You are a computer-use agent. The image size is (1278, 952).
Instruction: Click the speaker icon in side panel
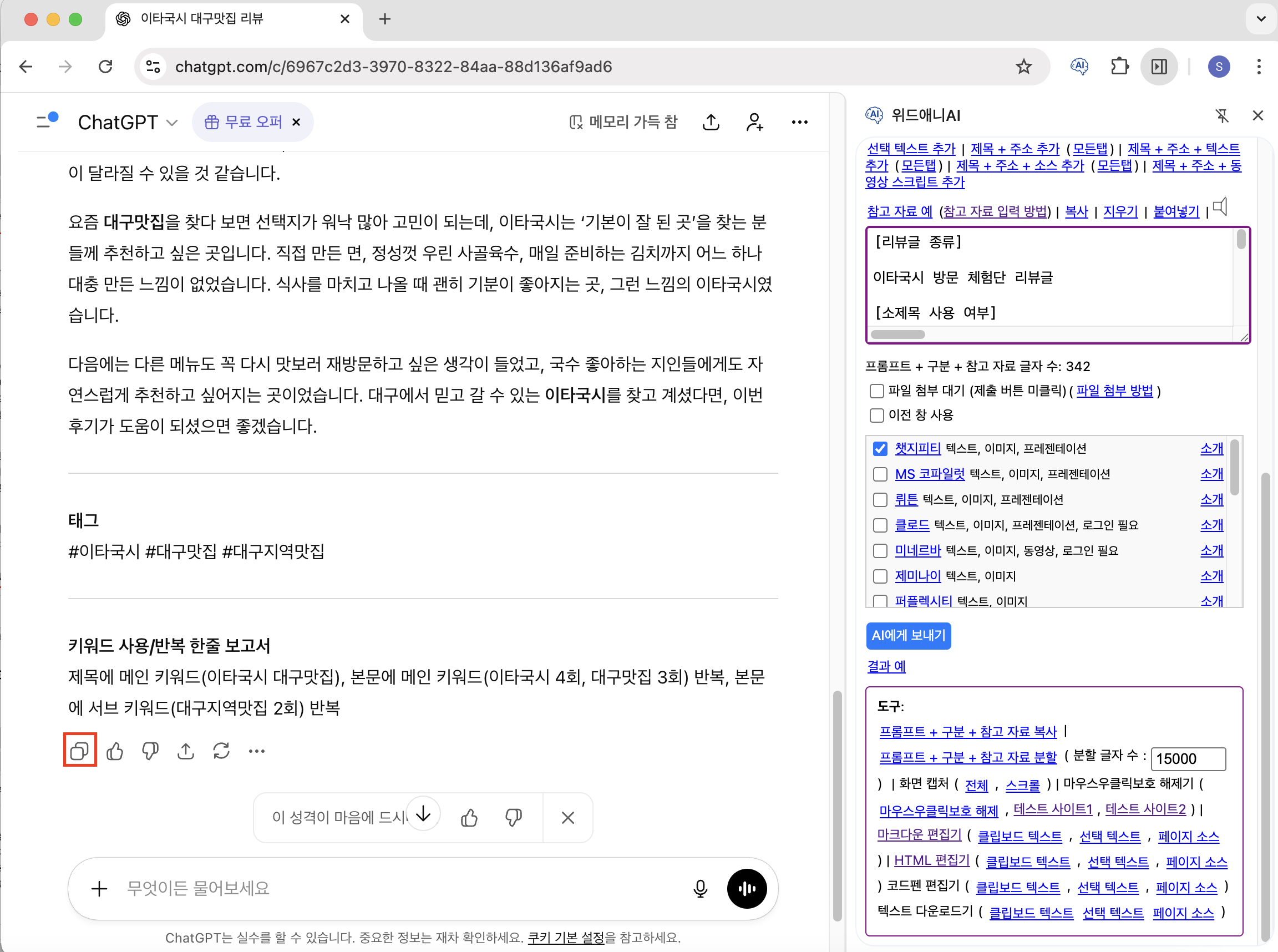pos(1220,207)
